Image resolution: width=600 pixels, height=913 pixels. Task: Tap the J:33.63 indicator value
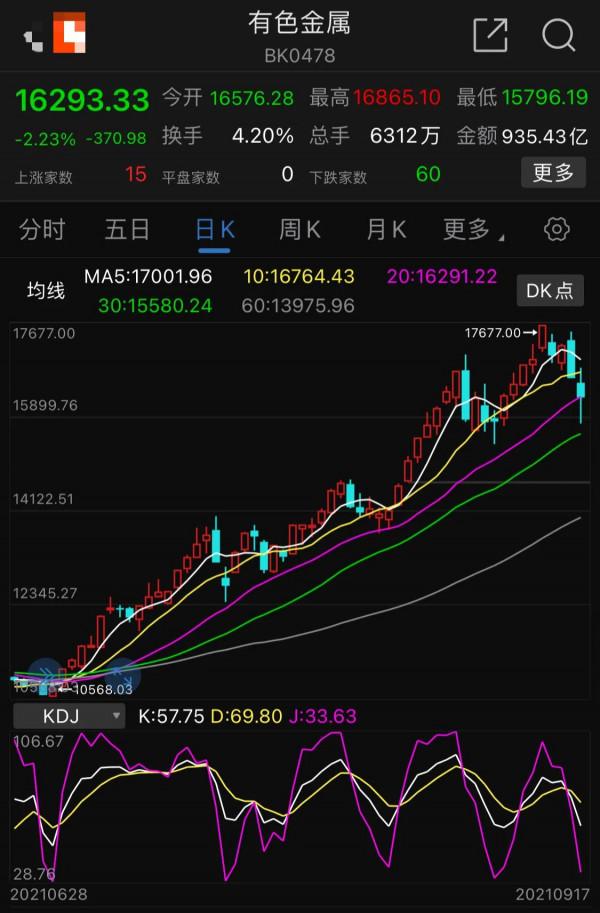323,716
